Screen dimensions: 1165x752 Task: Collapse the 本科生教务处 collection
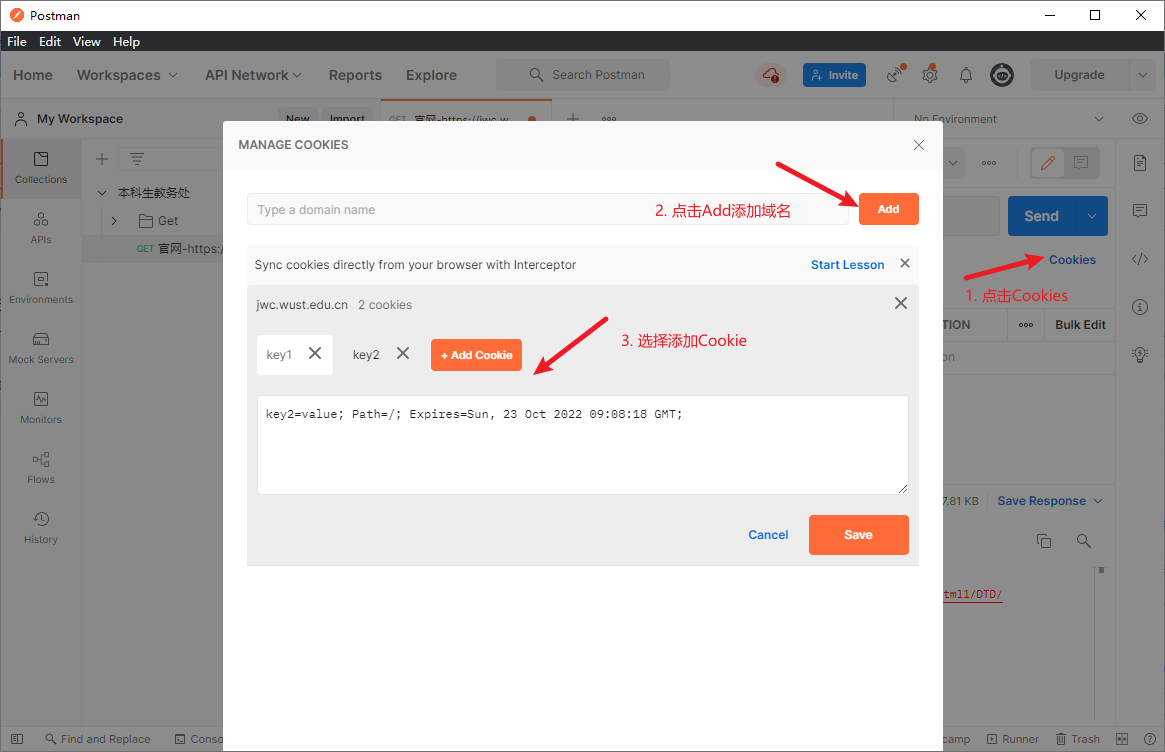pos(102,192)
